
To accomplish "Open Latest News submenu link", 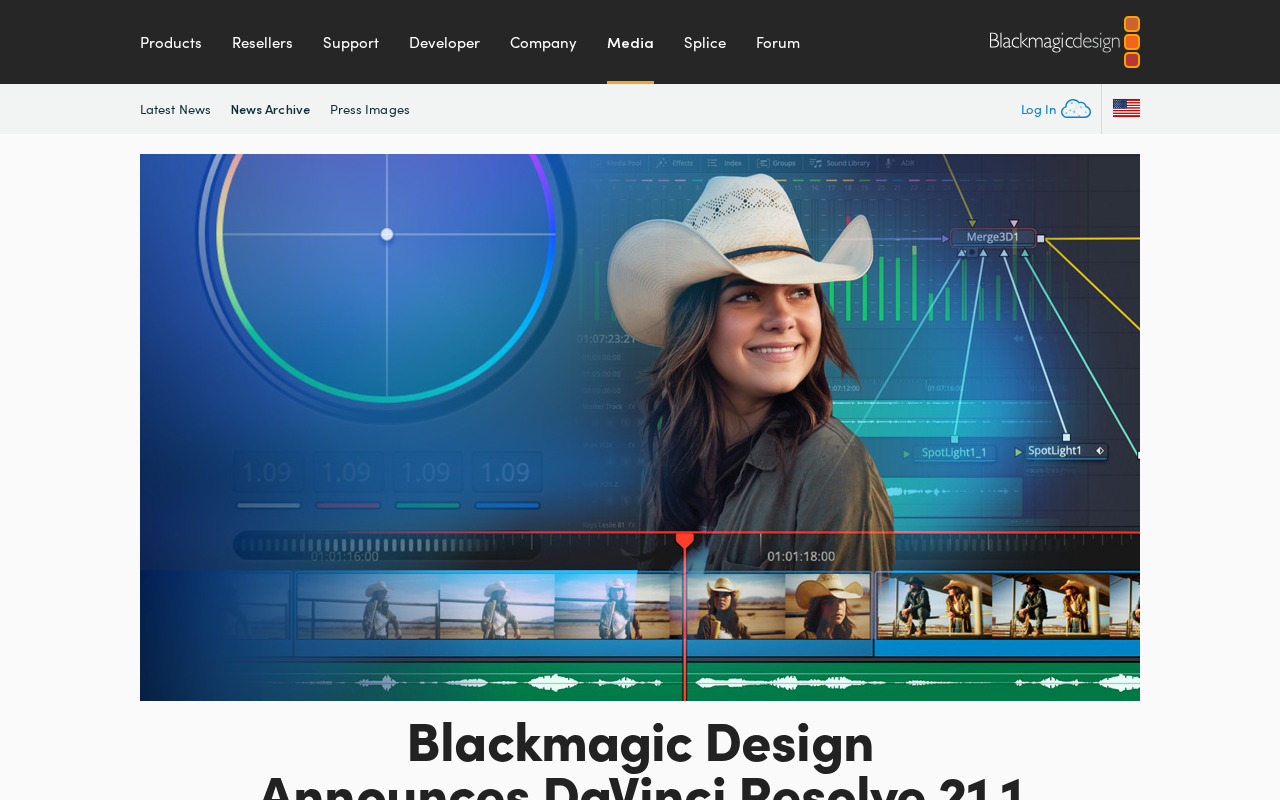I will [175, 109].
